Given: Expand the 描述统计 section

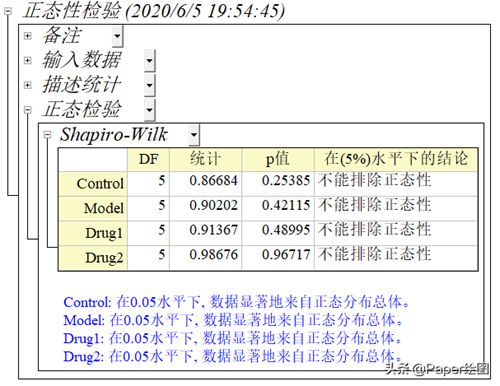Looking at the screenshot, I should (28, 85).
